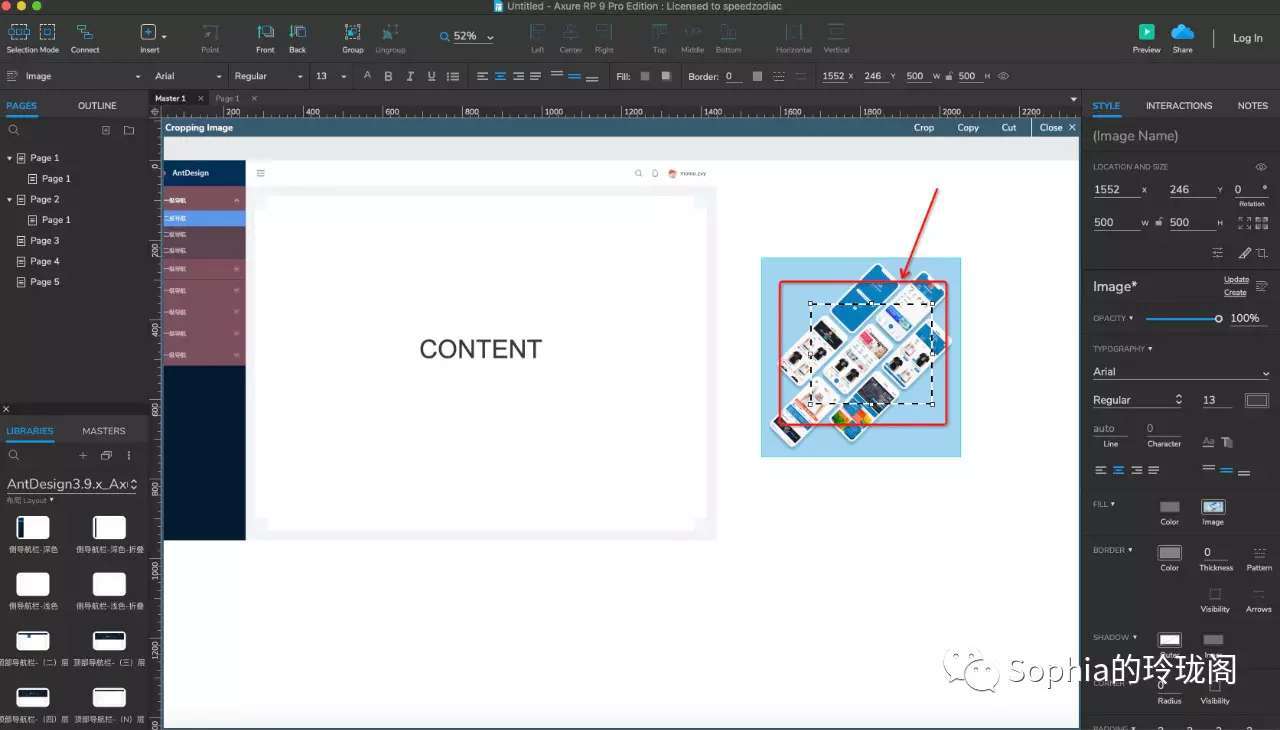1280x730 pixels.
Task: Align text right in format bar
Action: [518, 76]
